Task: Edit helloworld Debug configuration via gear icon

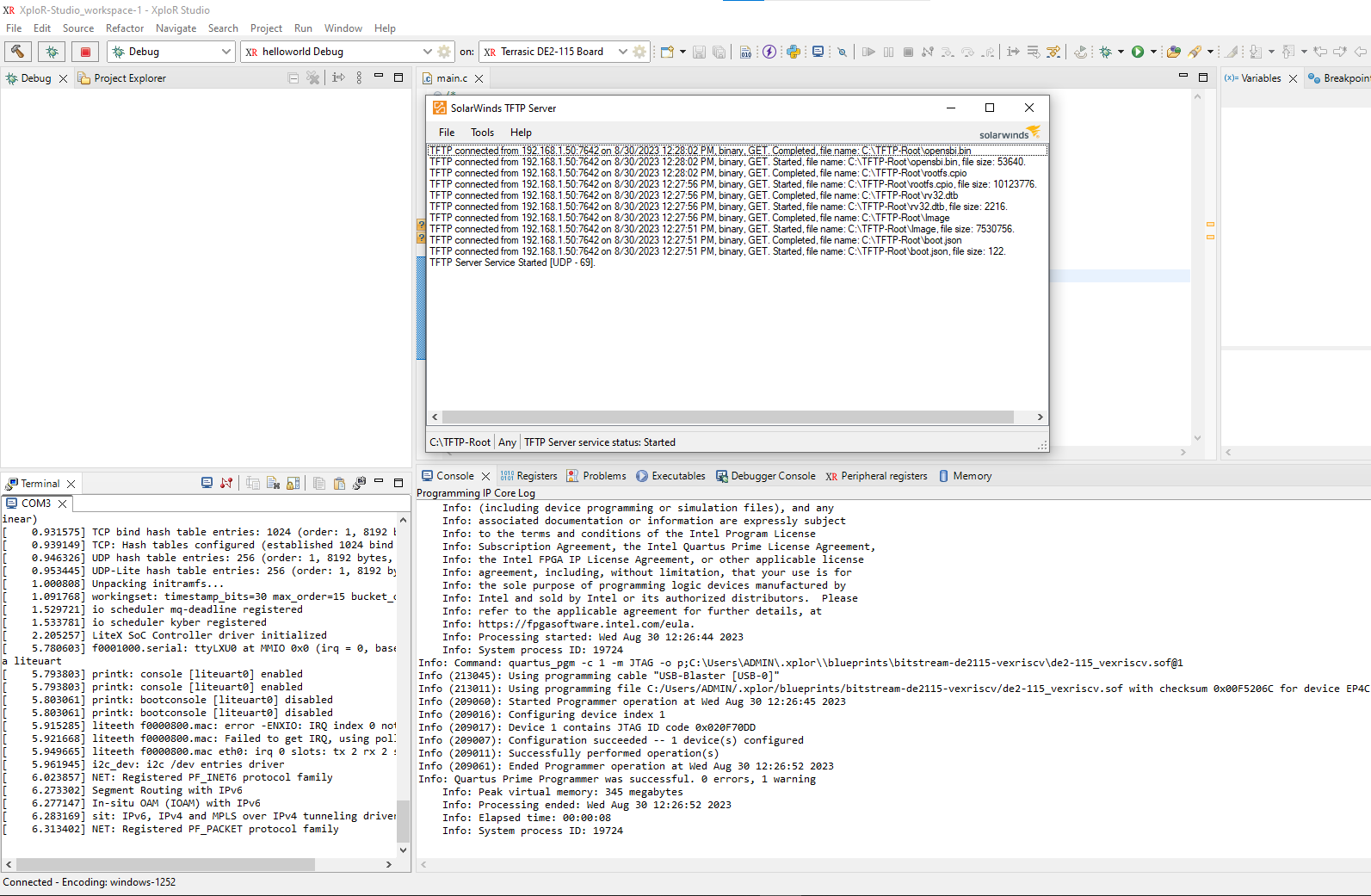Action: (444, 52)
